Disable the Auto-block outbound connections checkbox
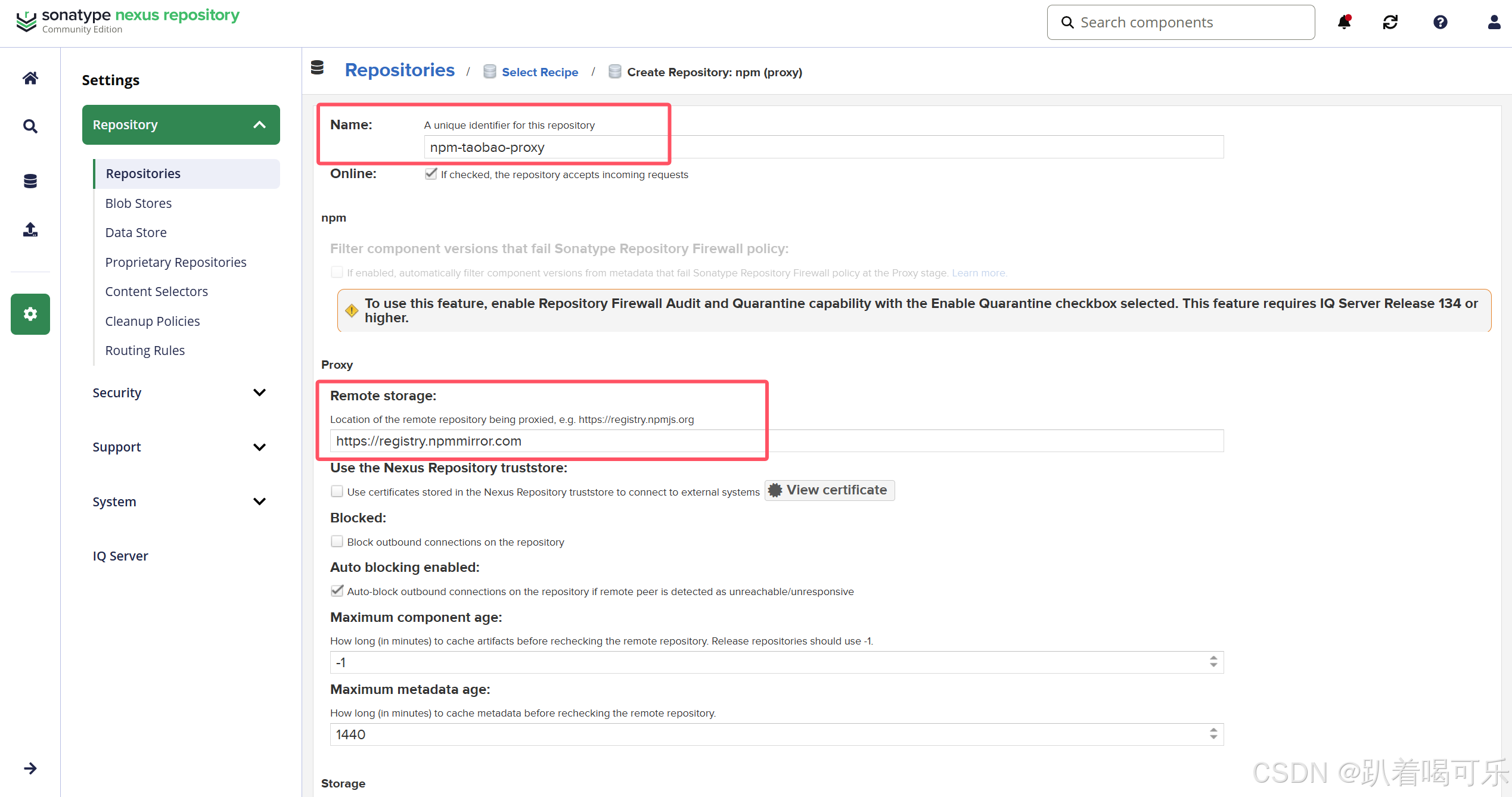 click(x=337, y=591)
